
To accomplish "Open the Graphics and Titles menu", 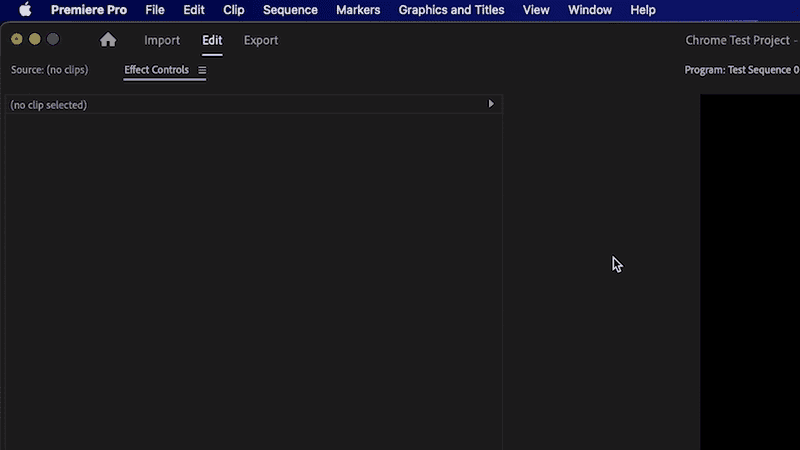I will pyautogui.click(x=451, y=10).
